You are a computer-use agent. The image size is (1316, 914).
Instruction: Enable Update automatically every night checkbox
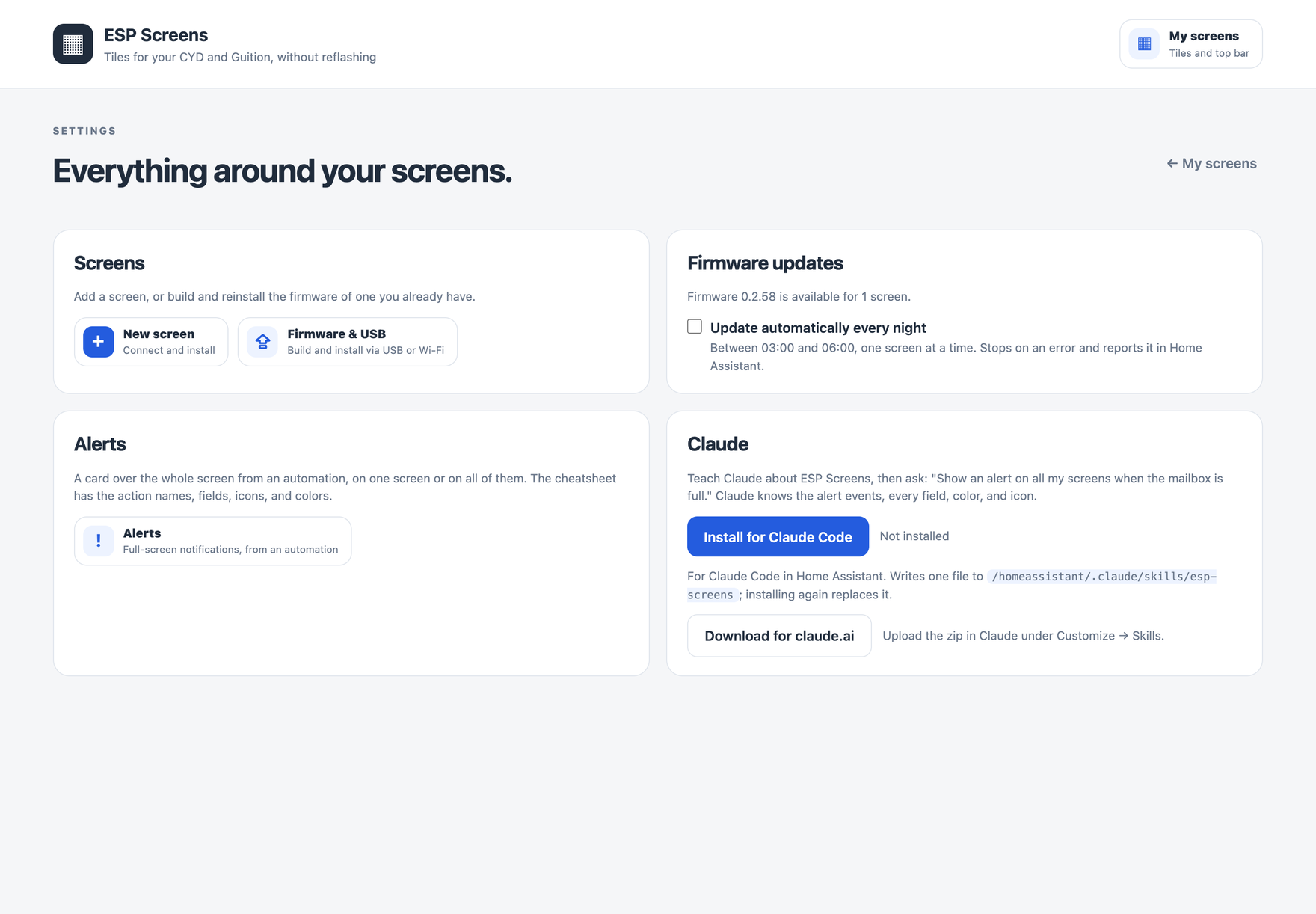[x=695, y=327]
